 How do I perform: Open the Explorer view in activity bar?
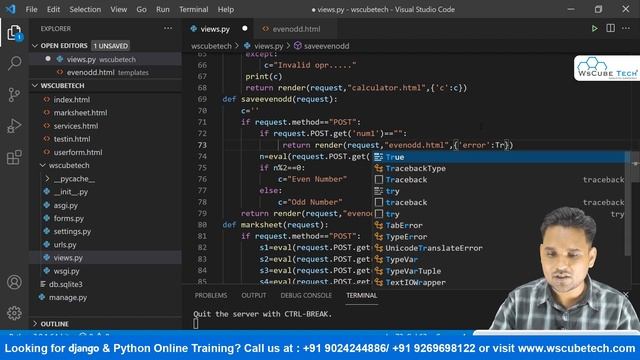pos(14,33)
